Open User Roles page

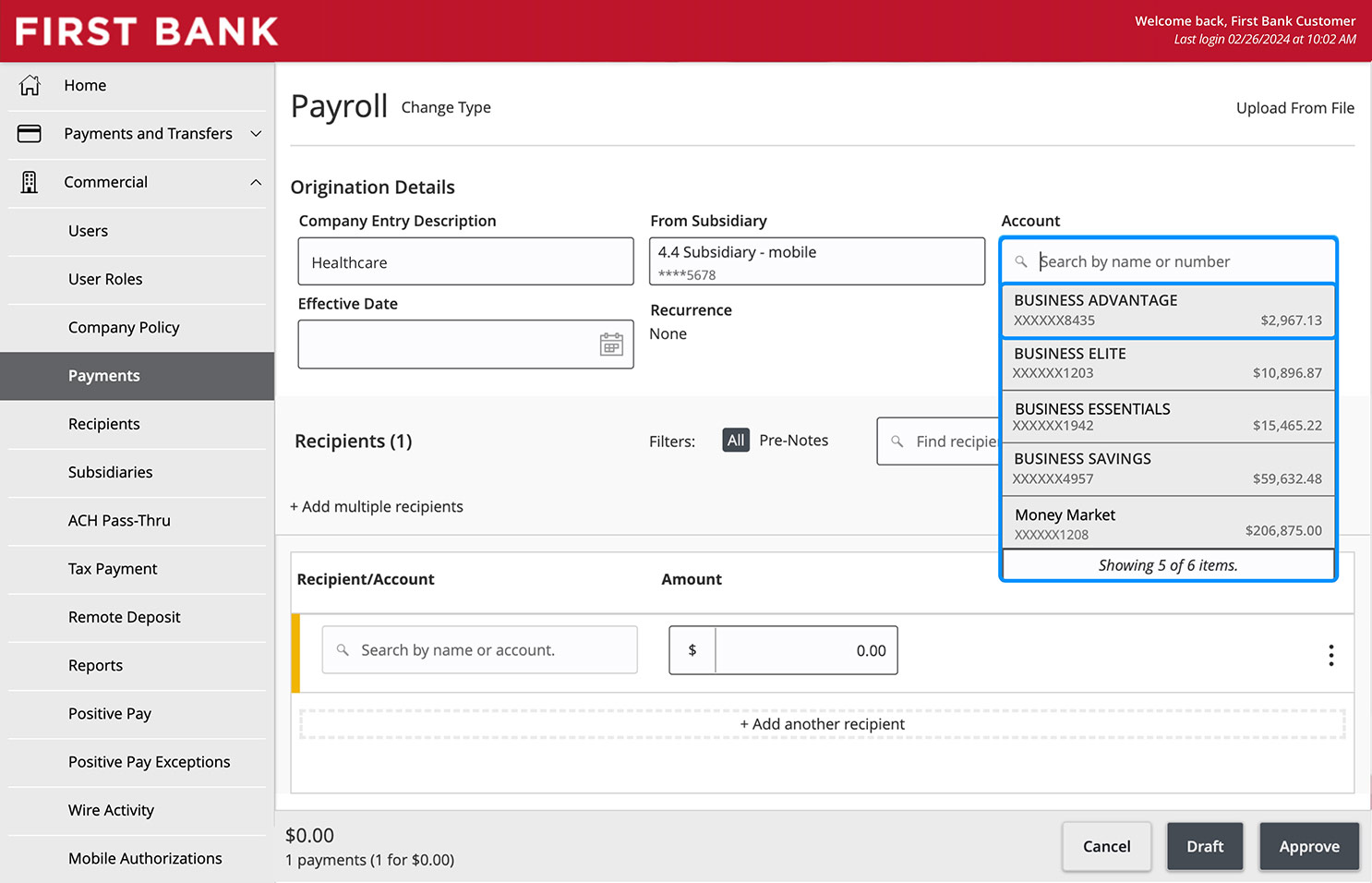pyautogui.click(x=105, y=279)
